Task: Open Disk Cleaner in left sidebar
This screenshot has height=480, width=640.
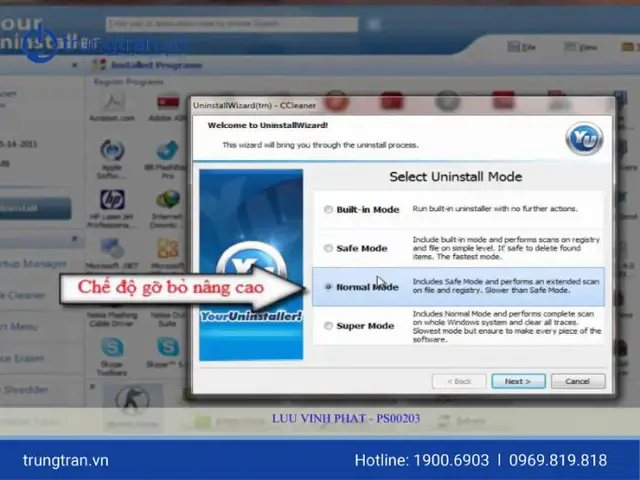Action: [22, 295]
